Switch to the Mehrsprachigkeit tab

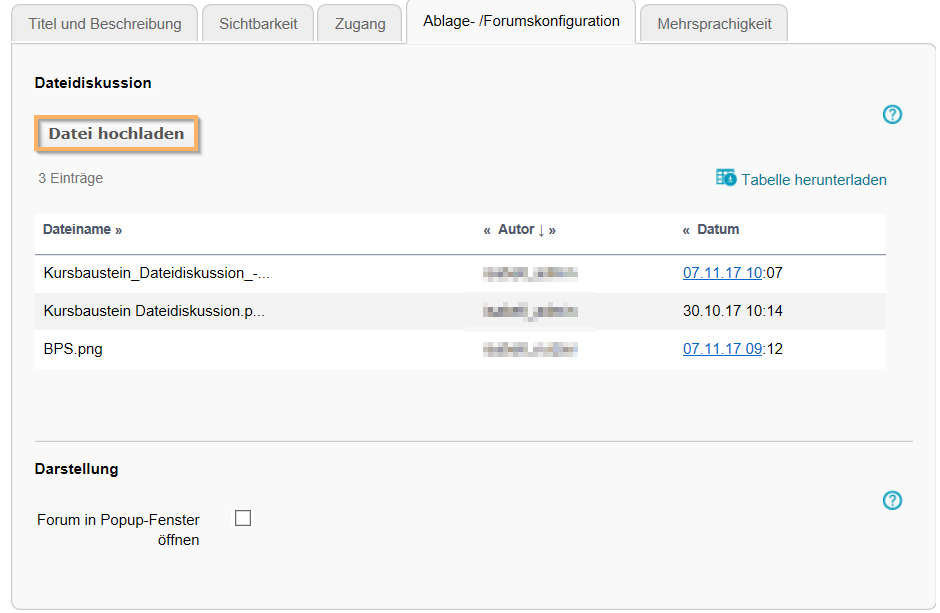pos(713,22)
